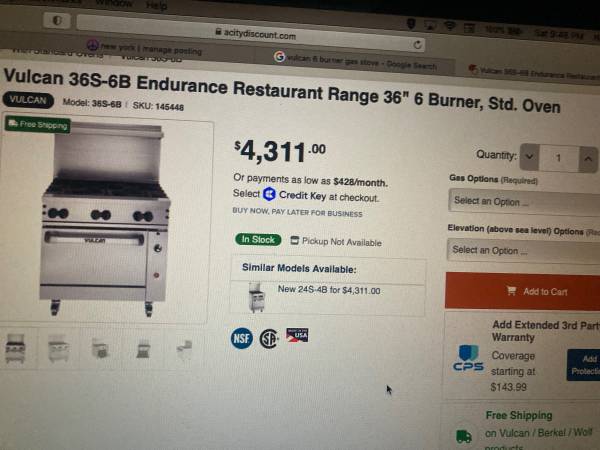Screen dimensions: 600x450
Task: Click the Made in USA flag badge
Action: coord(297,336)
